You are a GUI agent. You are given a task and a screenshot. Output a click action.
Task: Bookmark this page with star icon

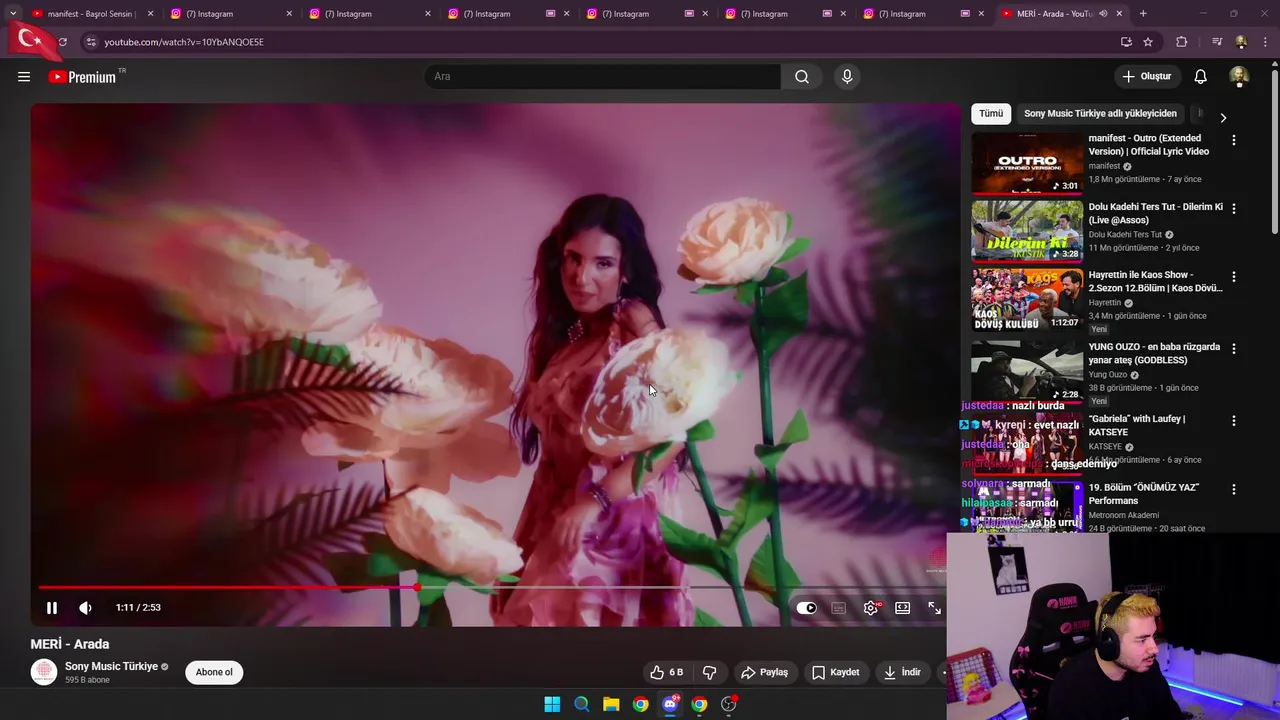pyautogui.click(x=1148, y=42)
